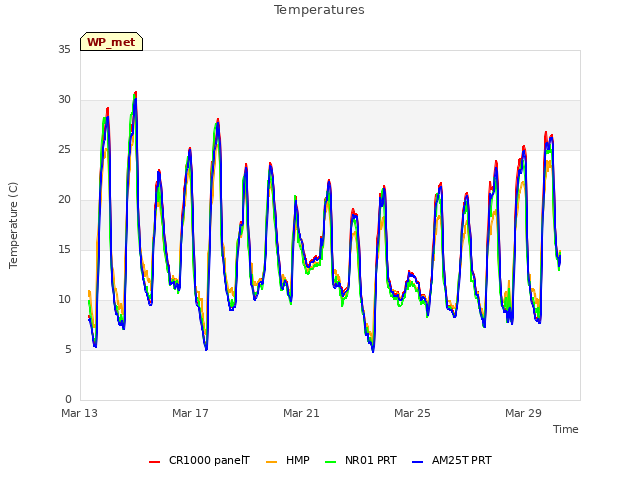This screenshot has height=480, width=640.
Task: Click the 5 y-axis tick label
Action: [68, 350]
